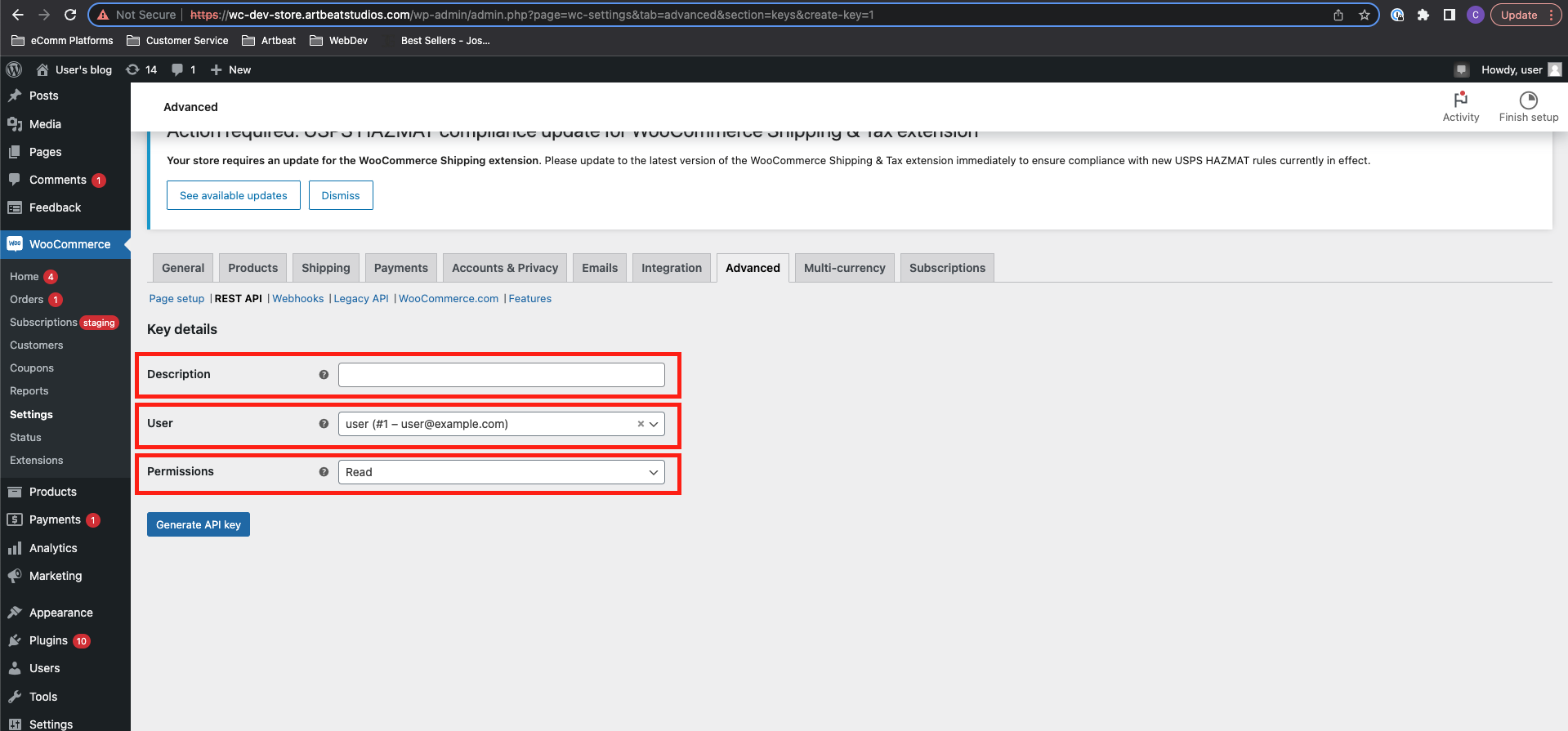Click the WordPress logo in admin bar

pos(14,69)
